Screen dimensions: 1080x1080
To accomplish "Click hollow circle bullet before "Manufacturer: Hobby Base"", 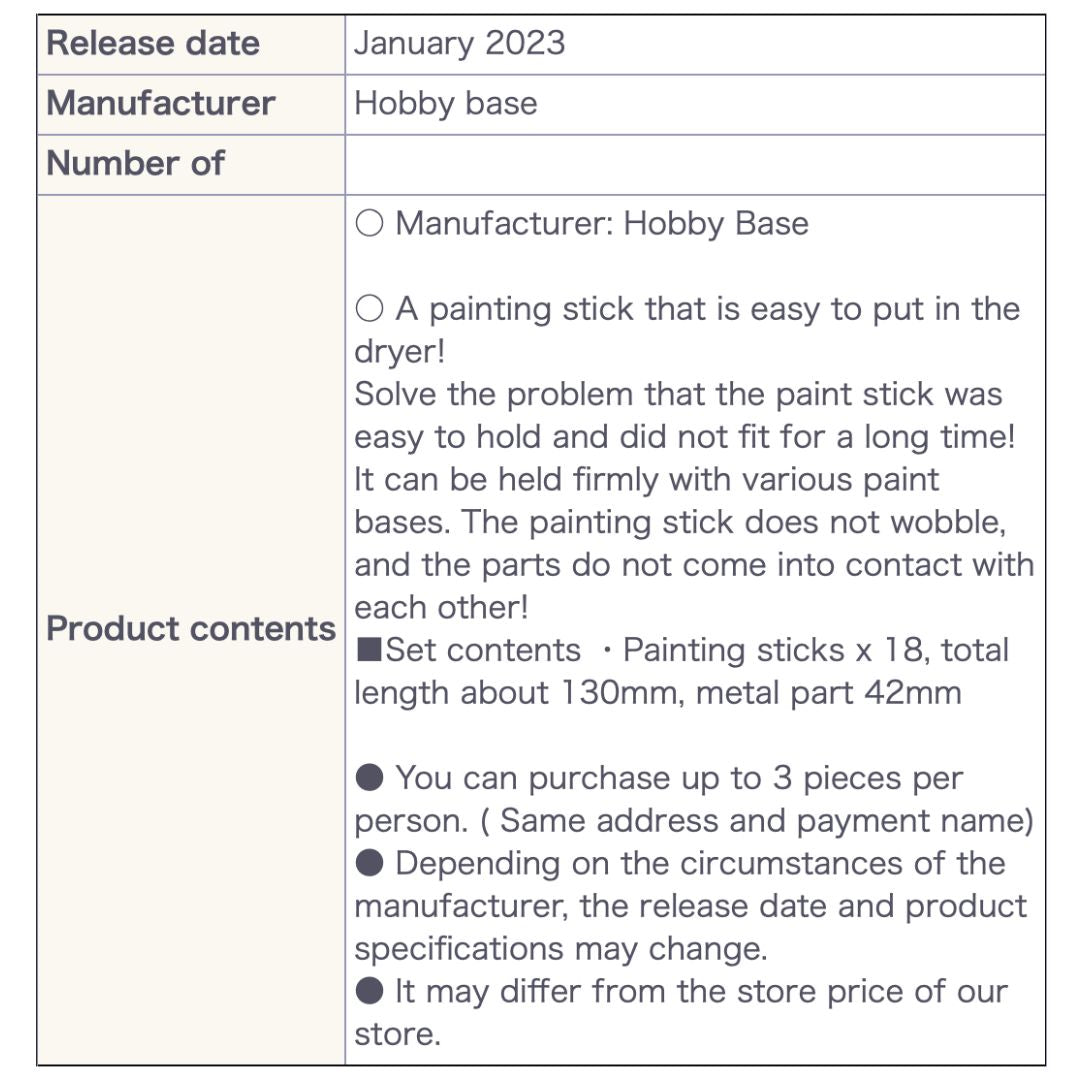I will 369,224.
